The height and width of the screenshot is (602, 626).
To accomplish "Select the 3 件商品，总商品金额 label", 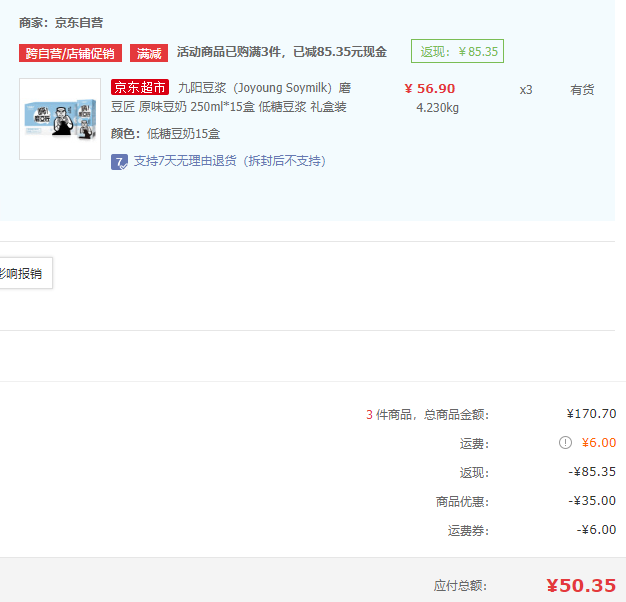I will coord(427,414).
